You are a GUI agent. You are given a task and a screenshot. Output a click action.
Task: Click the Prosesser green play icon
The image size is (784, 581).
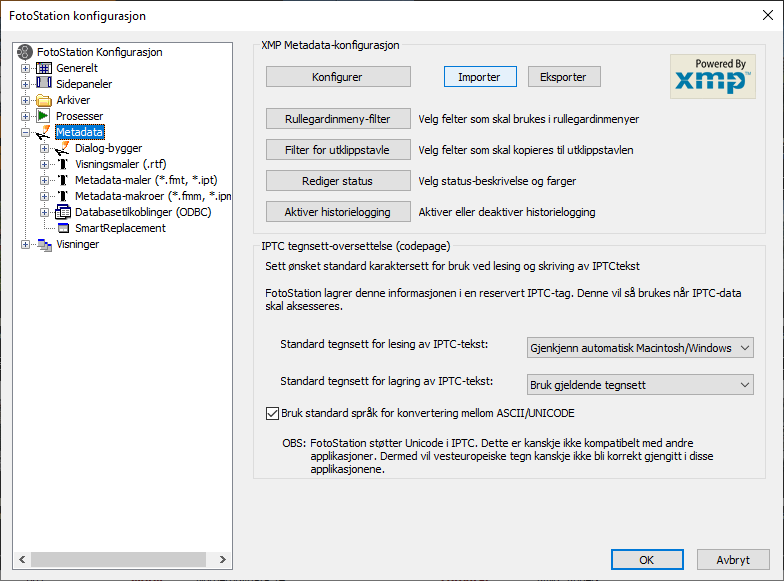[44, 116]
